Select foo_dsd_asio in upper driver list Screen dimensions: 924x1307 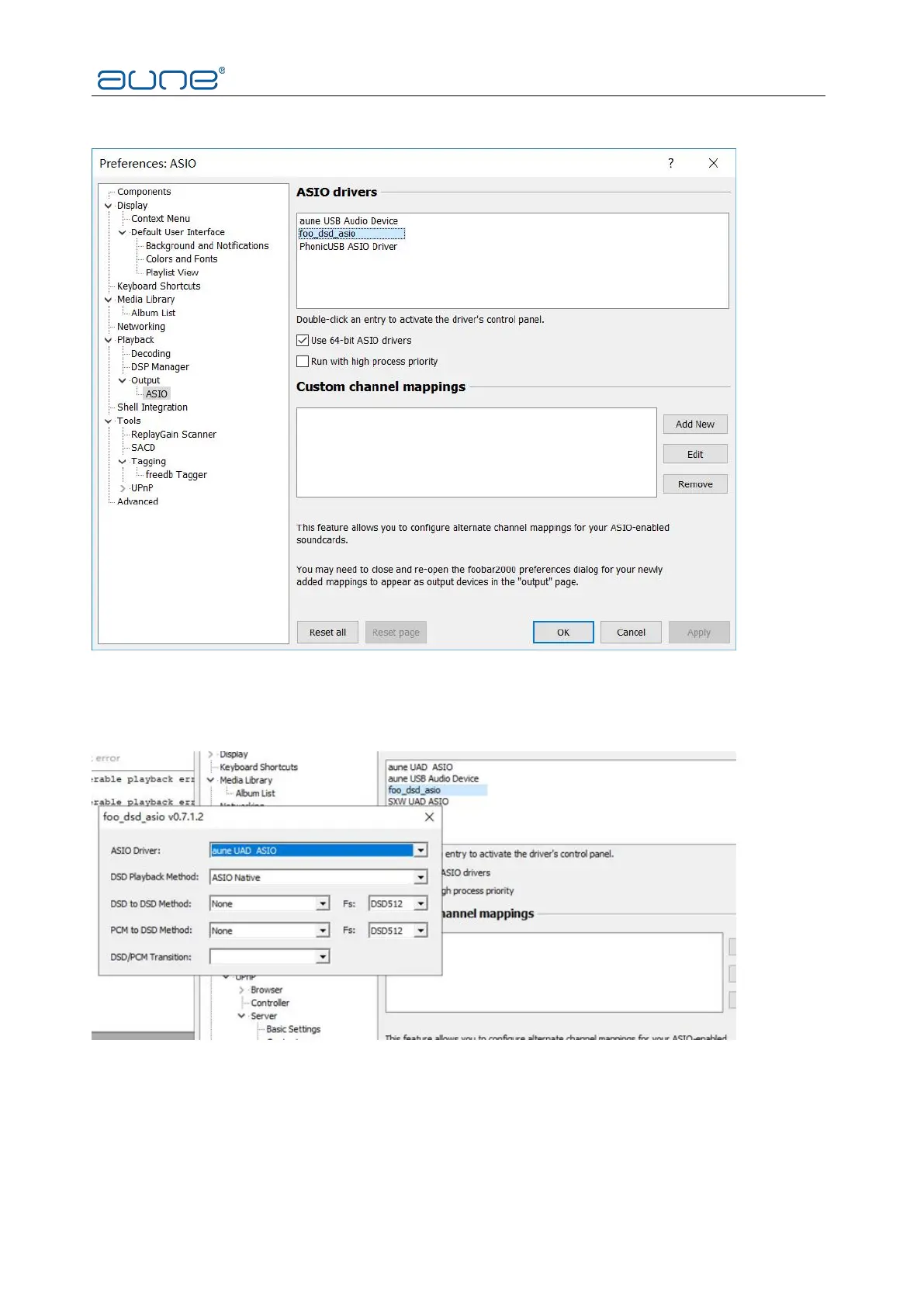tap(351, 234)
